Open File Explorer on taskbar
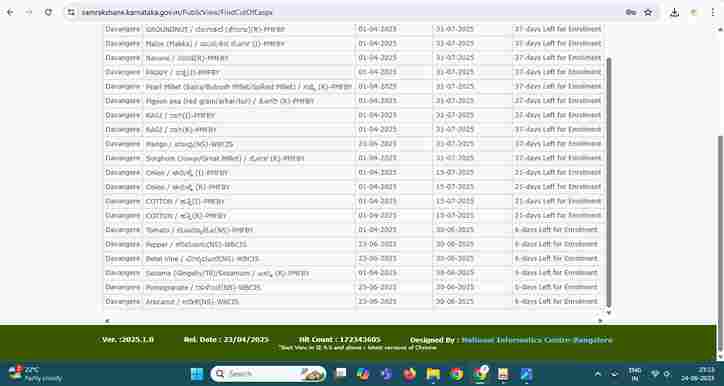724x386 pixels. 433,374
